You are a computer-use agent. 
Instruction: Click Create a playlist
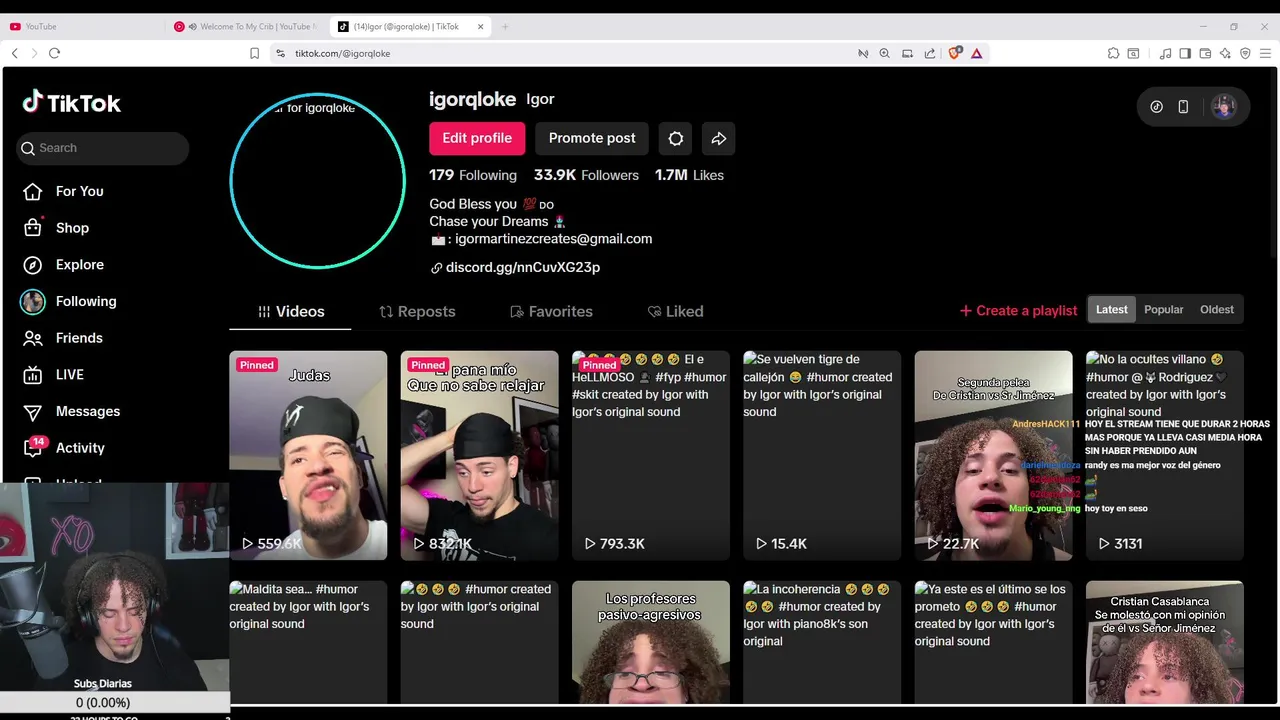coord(1018,311)
